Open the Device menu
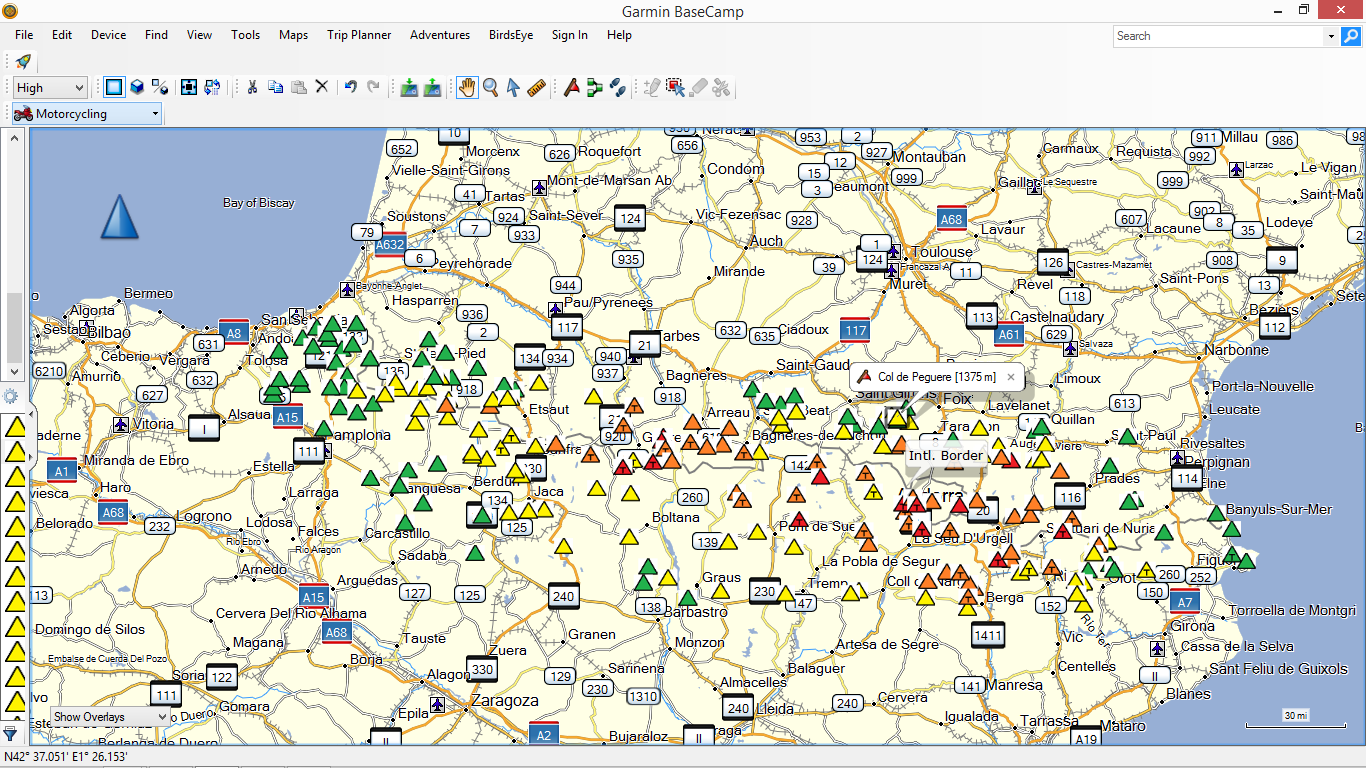The image size is (1366, 768). pyautogui.click(x=108, y=35)
